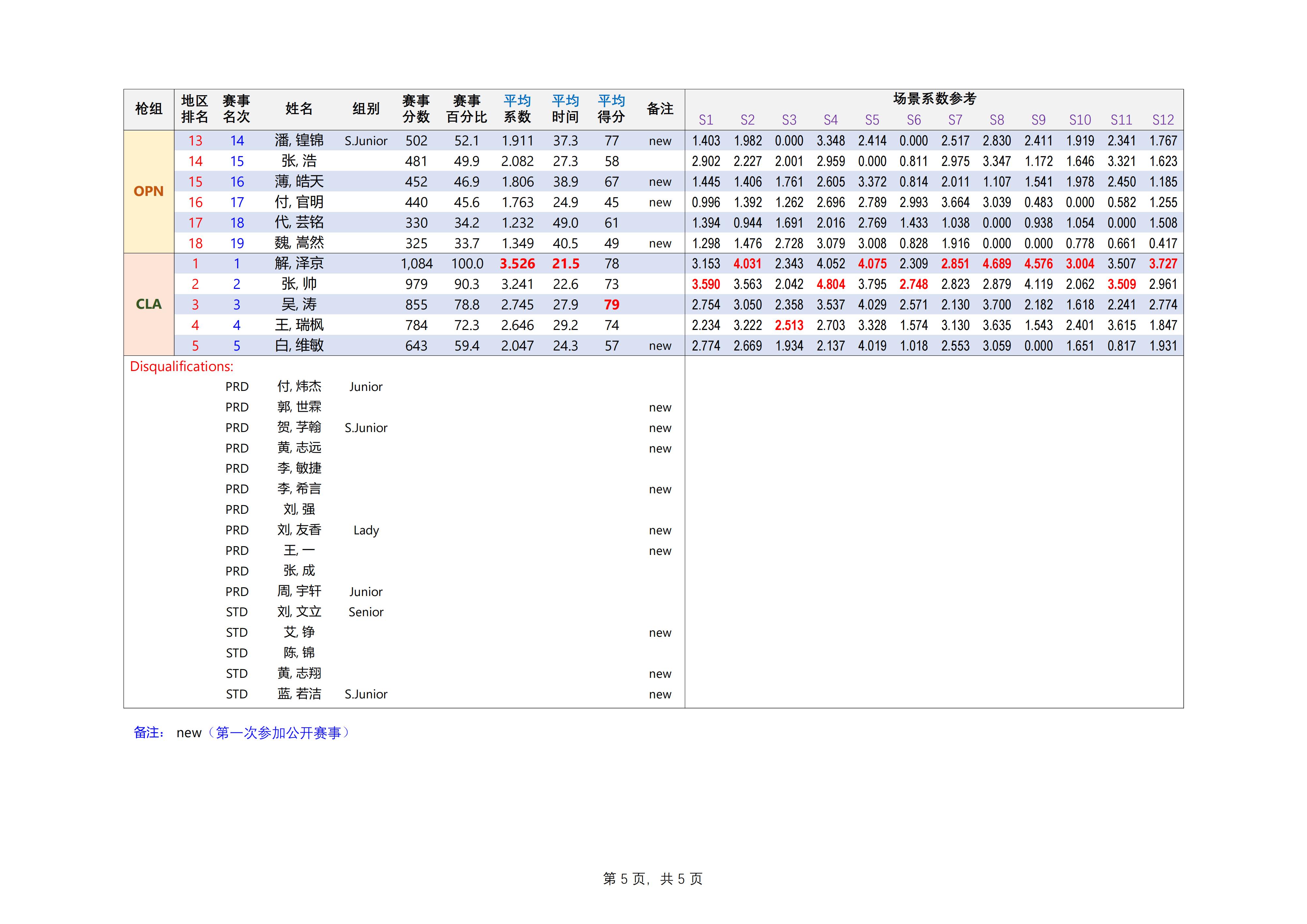Click the Disqualifications heading

pyautogui.click(x=182, y=367)
